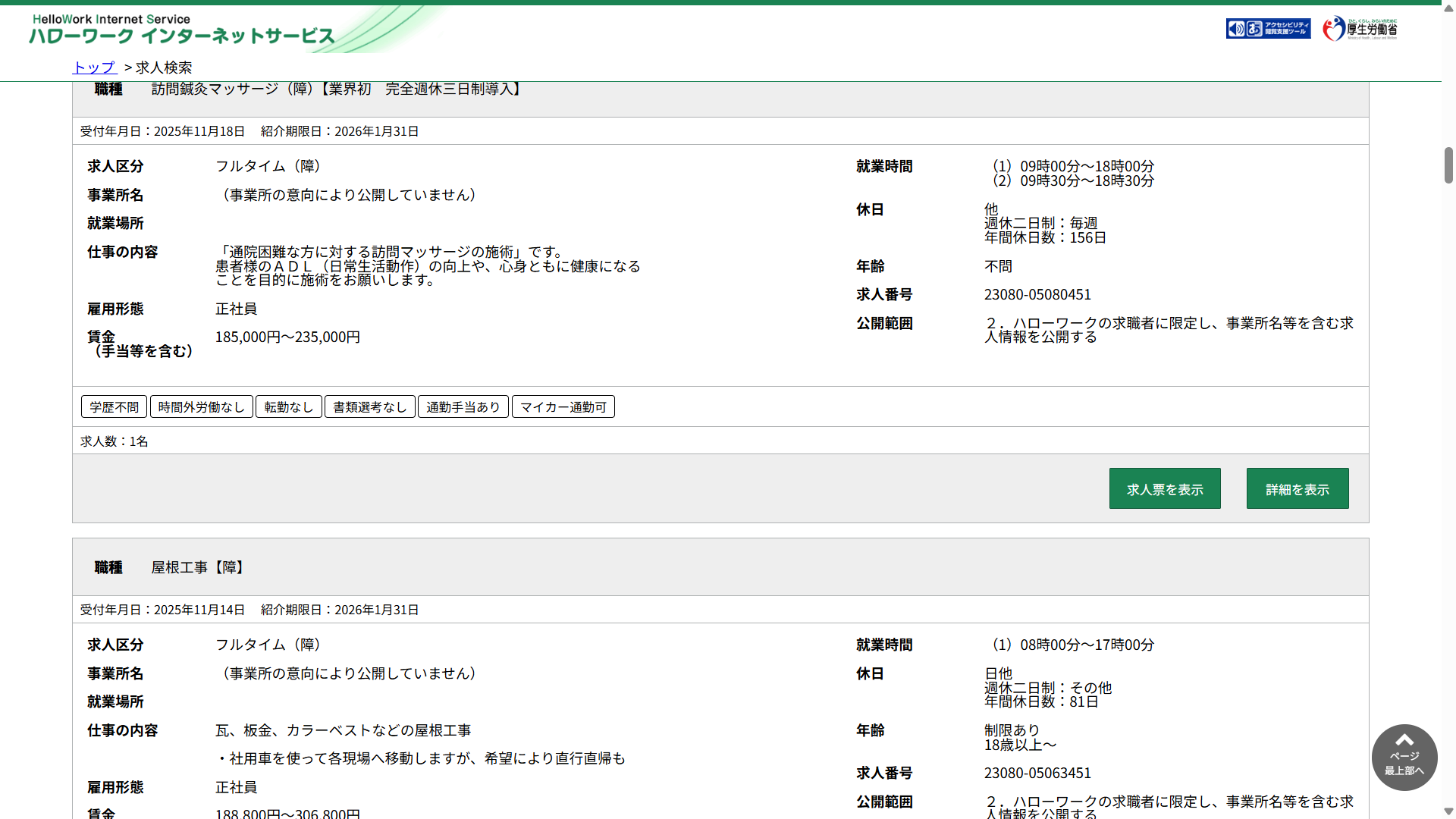This screenshot has width=1456, height=819.
Task: Click the scrollbar down arrow
Action: [1448, 811]
